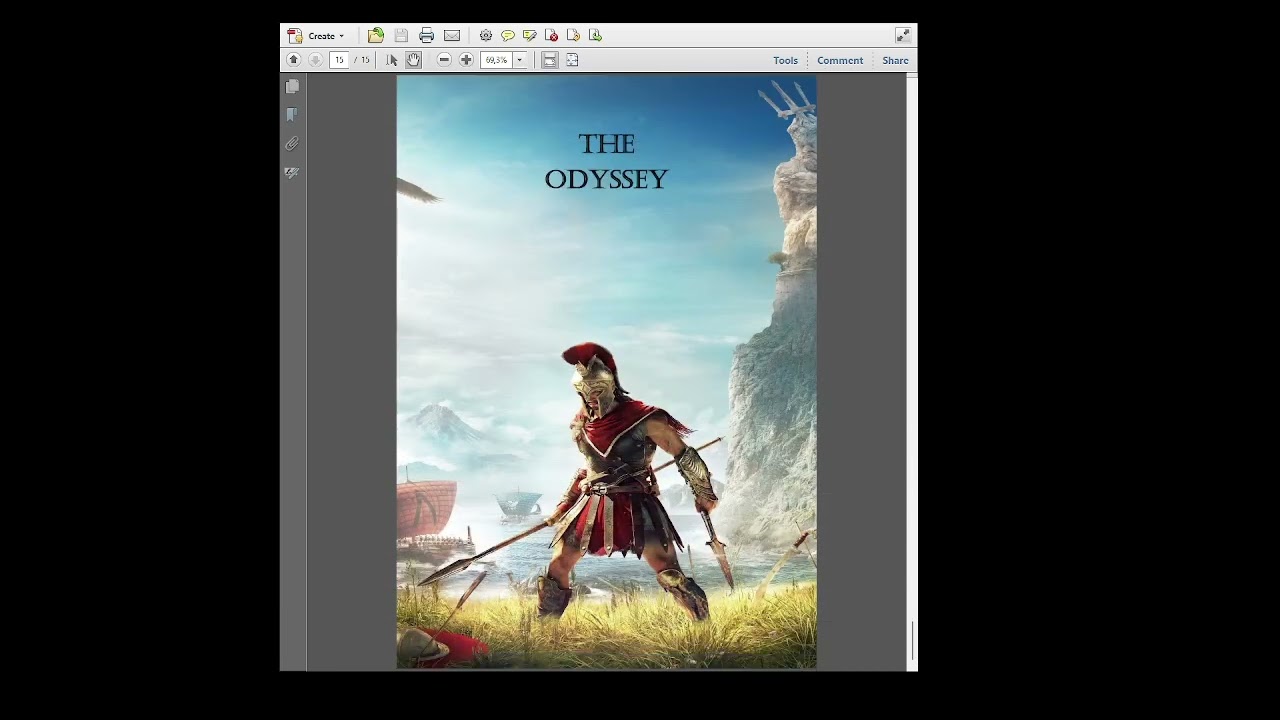The width and height of the screenshot is (1280, 720).
Task: Click the zoom percentage field
Action: click(x=497, y=60)
